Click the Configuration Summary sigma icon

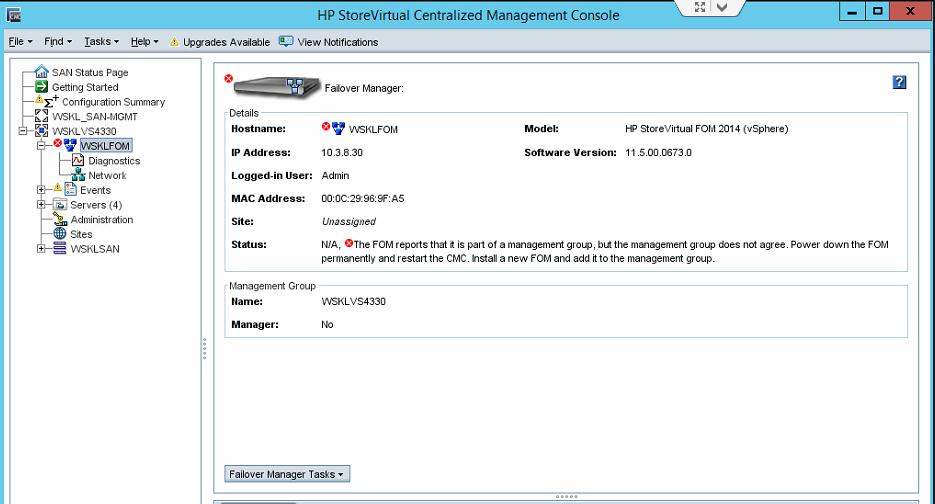coord(51,102)
